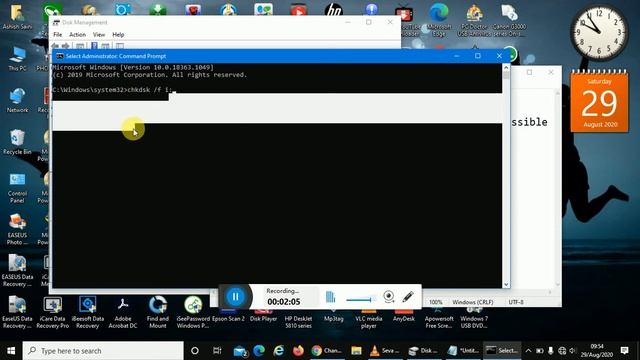Open File Explorer from the taskbar
Screen dimensions: 640x360
coord(356,351)
